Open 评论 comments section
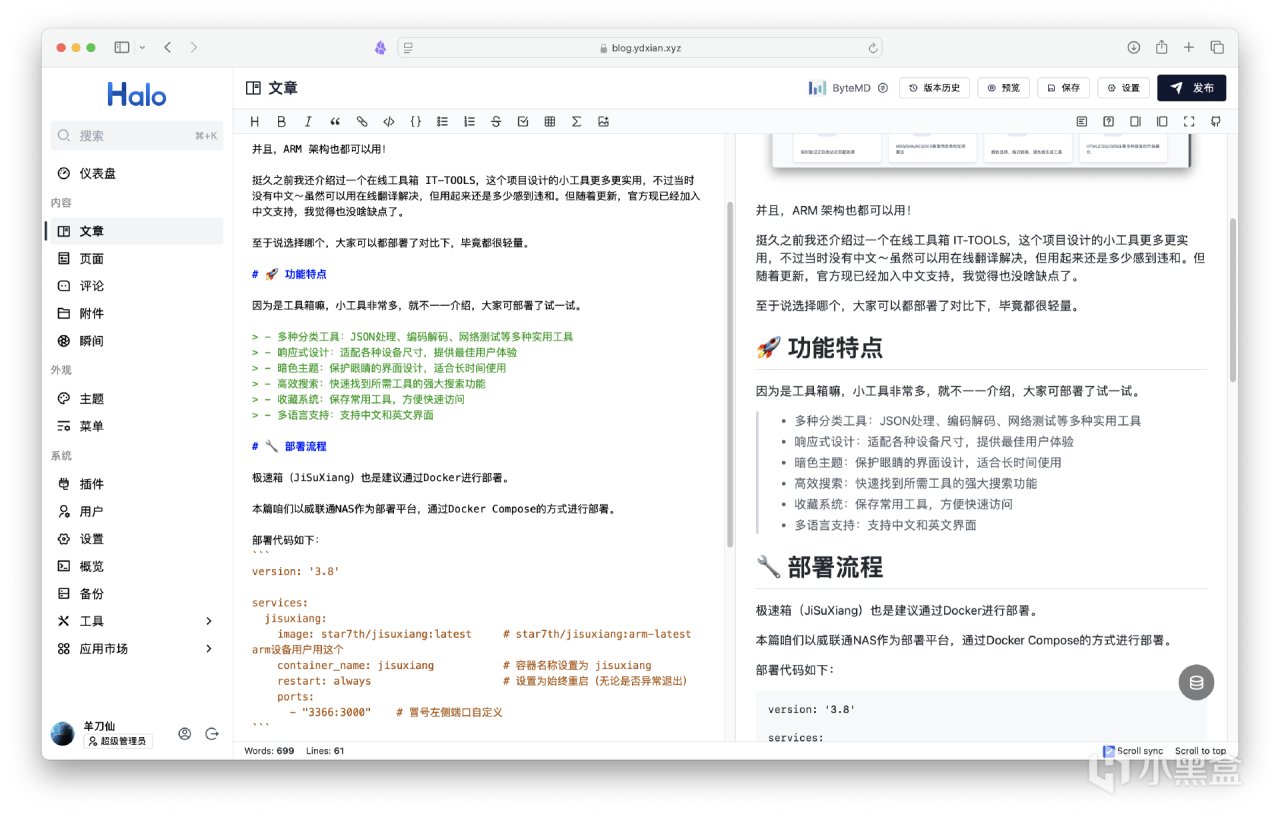Viewport: 1280px width, 815px height. pos(137,286)
